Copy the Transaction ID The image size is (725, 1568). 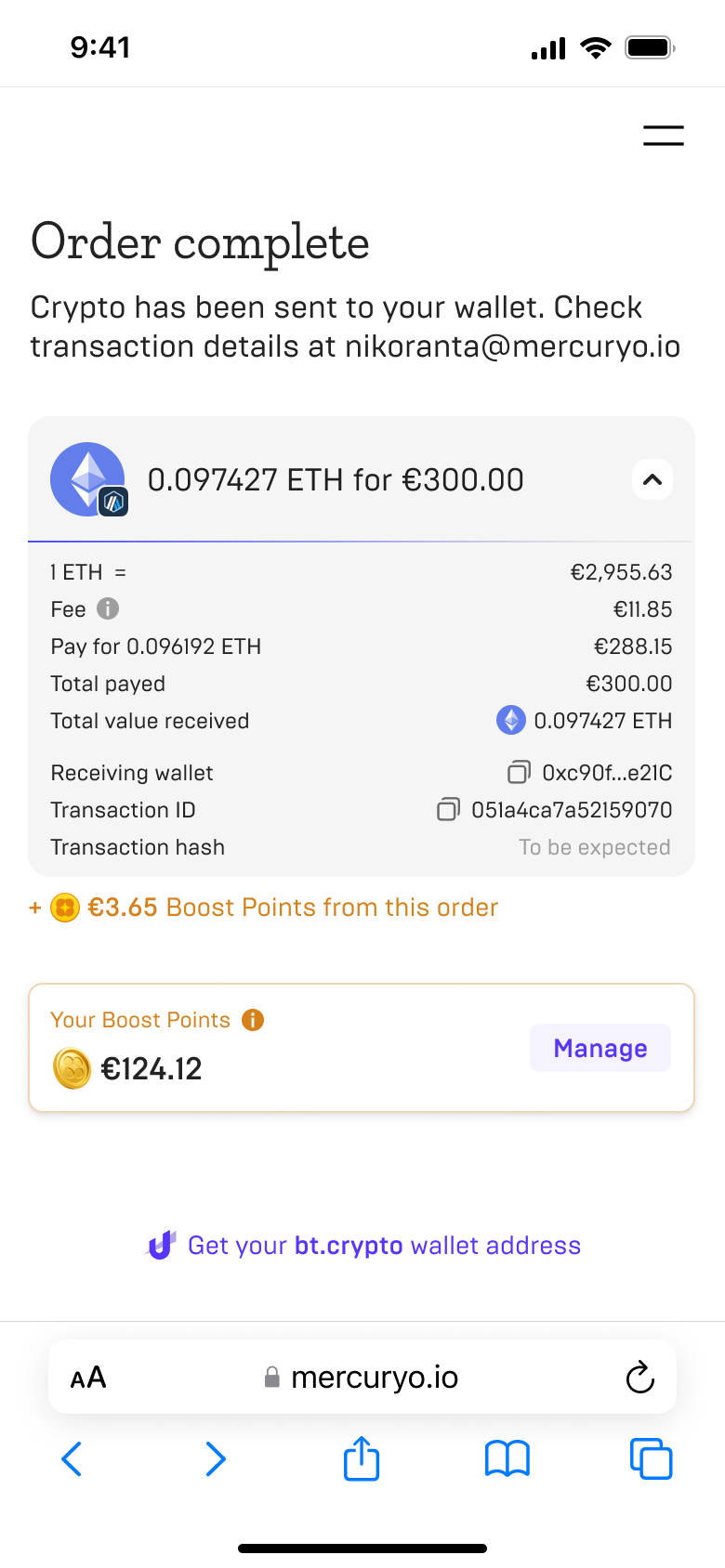448,809
